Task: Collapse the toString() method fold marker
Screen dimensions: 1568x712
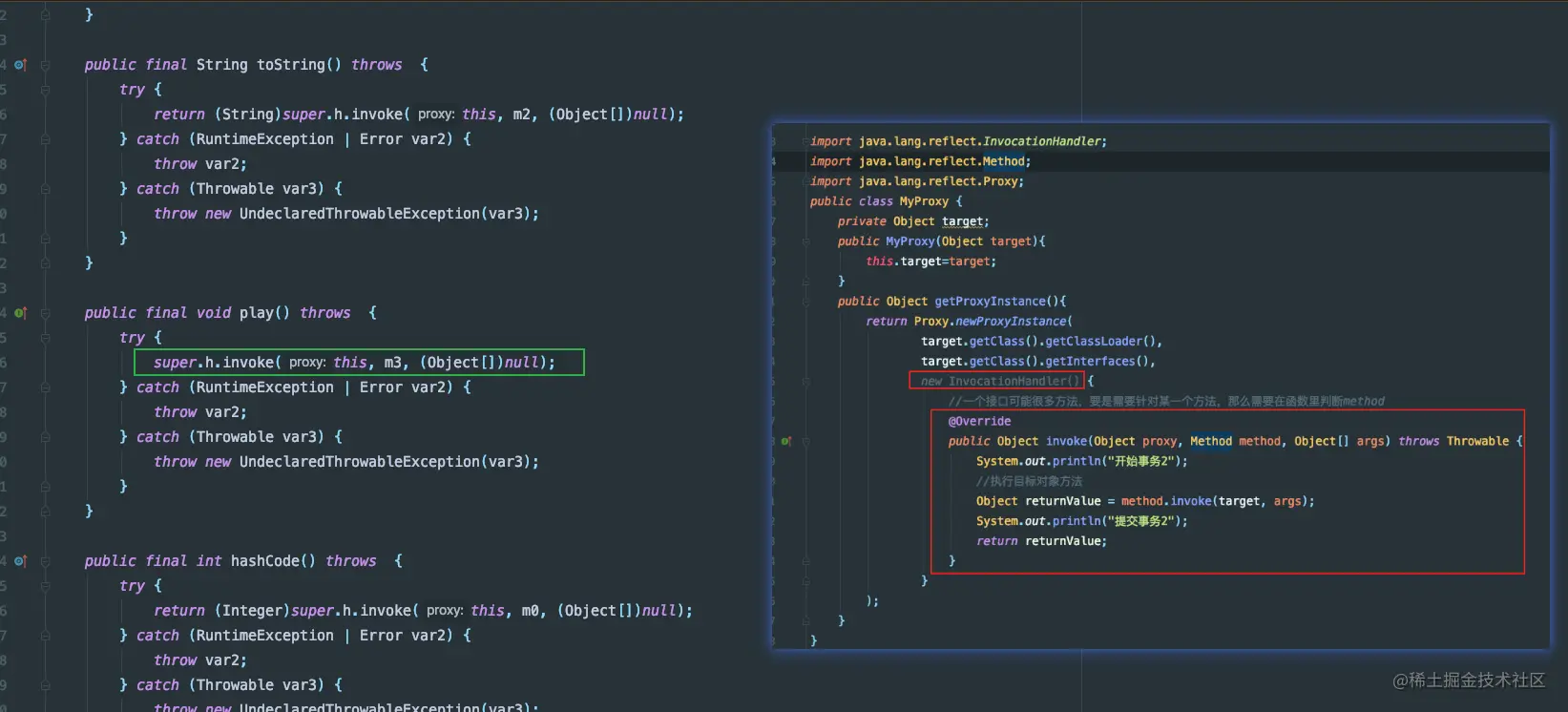Action: click(x=45, y=65)
